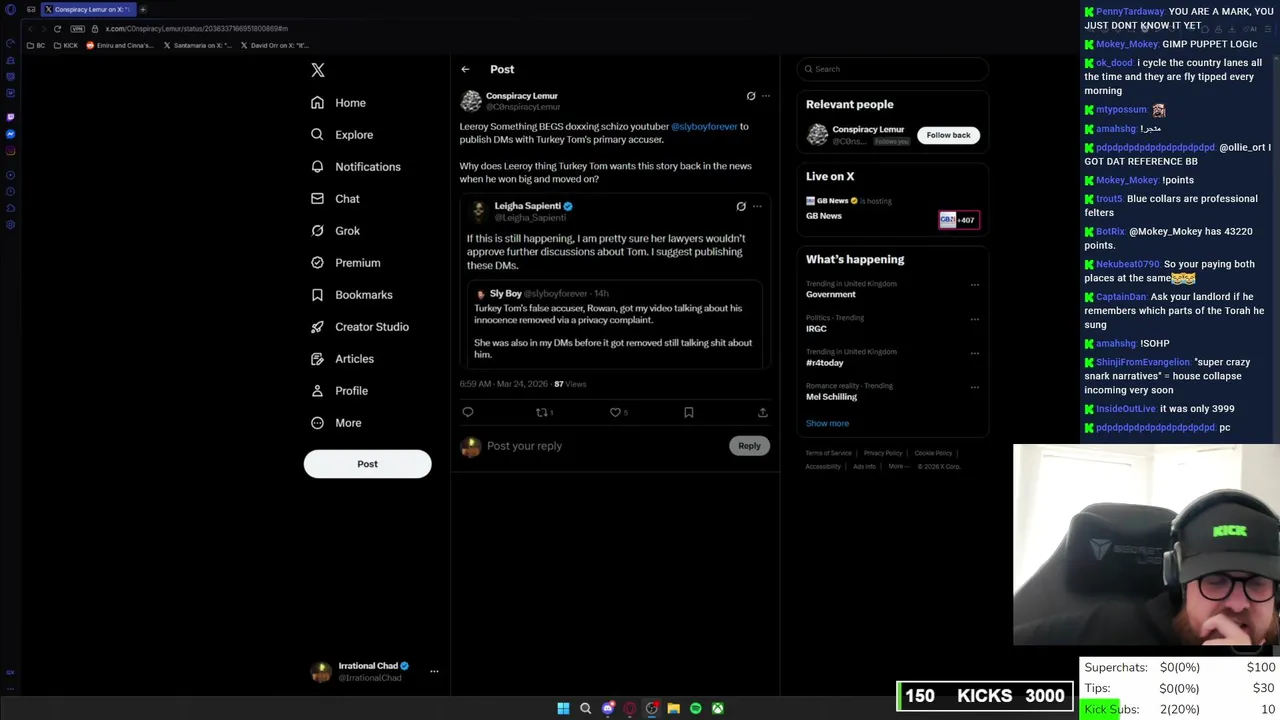Toggle the VPN badge in address bar
Image resolution: width=1280 pixels, height=720 pixels.
[77, 28]
